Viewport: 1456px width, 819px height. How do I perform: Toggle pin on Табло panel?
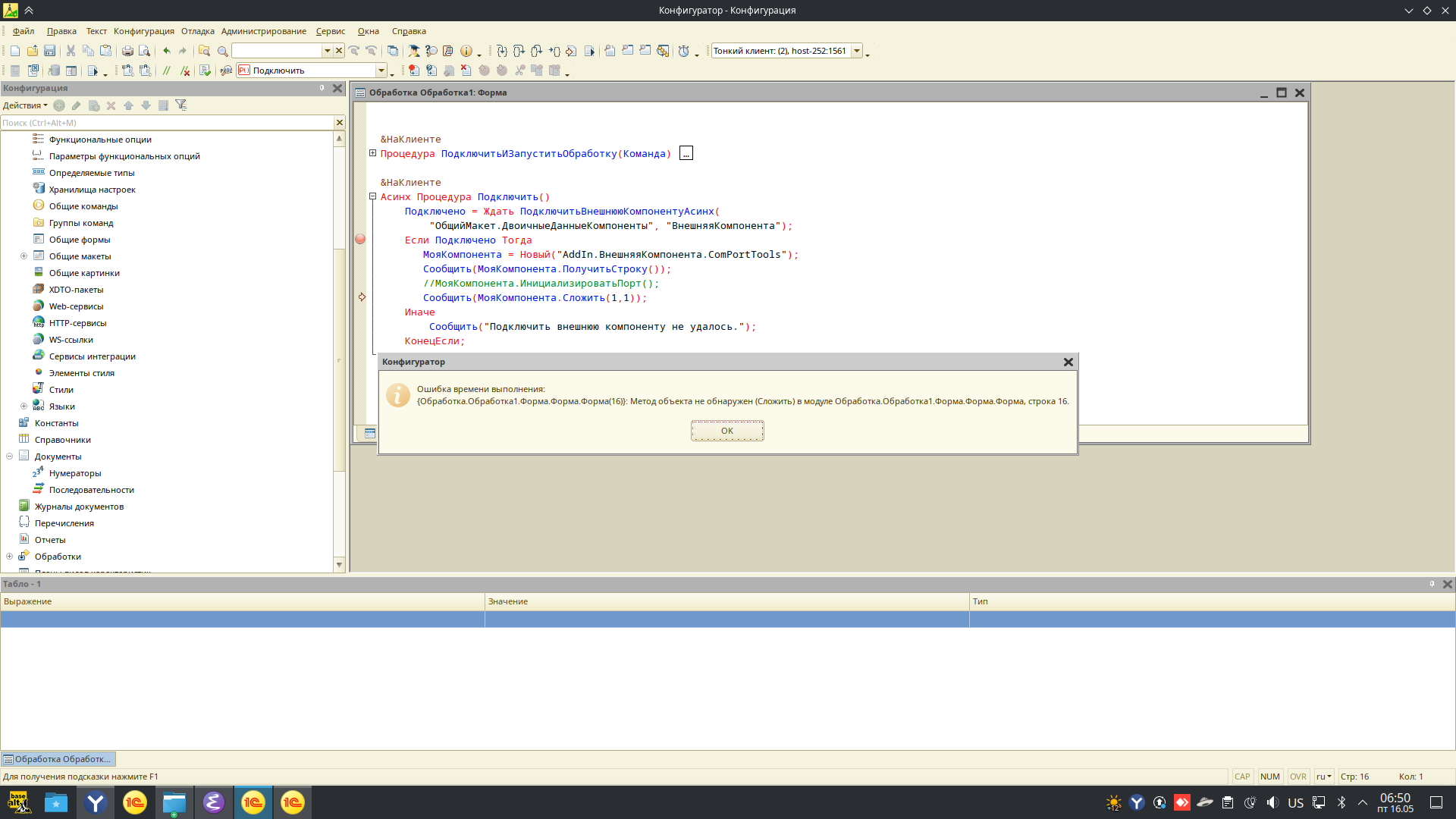[x=1432, y=584]
